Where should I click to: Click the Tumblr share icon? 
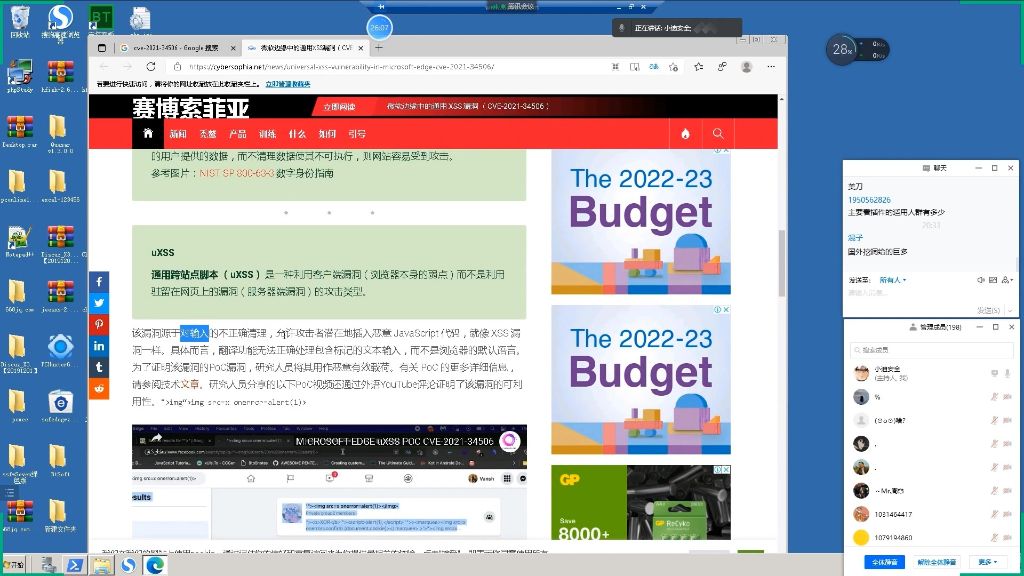(x=99, y=367)
